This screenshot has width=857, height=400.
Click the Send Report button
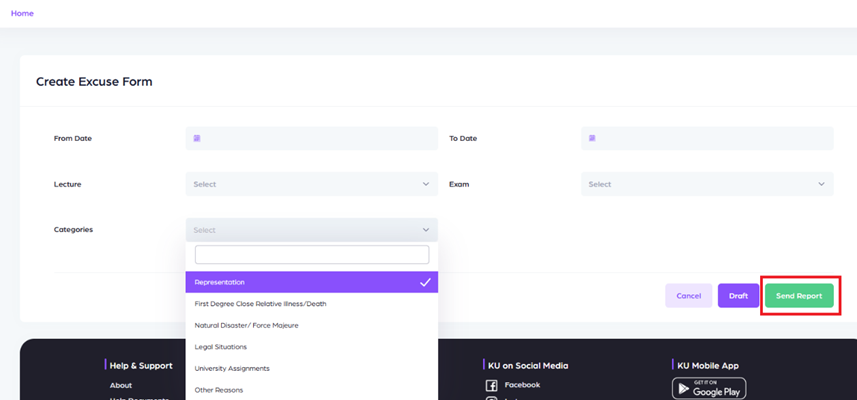[x=798, y=296]
